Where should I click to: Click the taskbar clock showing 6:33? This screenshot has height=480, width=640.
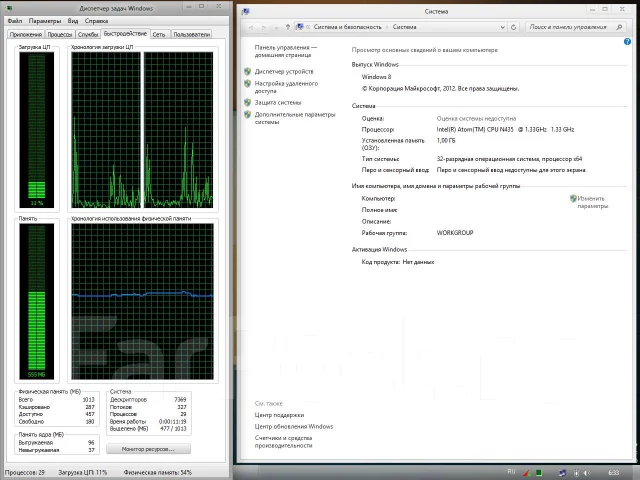(614, 473)
